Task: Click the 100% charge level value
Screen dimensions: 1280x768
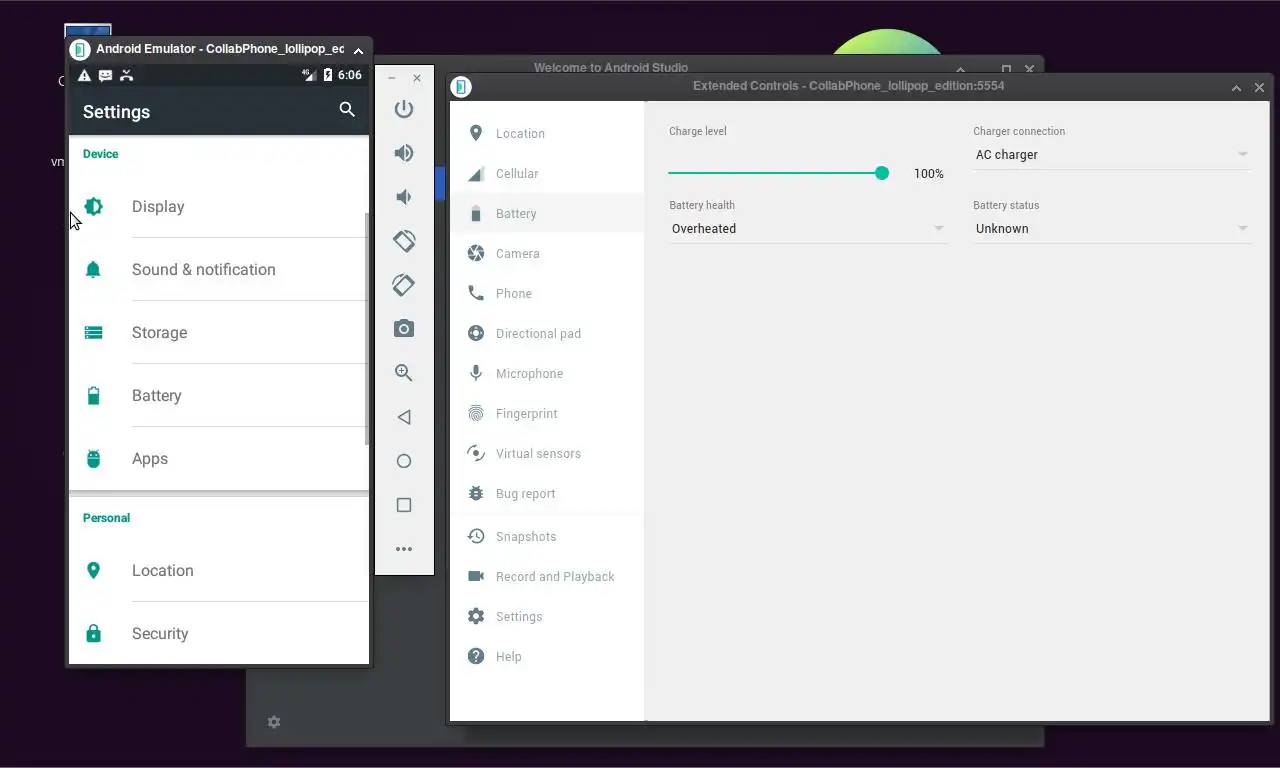Action: point(929,174)
